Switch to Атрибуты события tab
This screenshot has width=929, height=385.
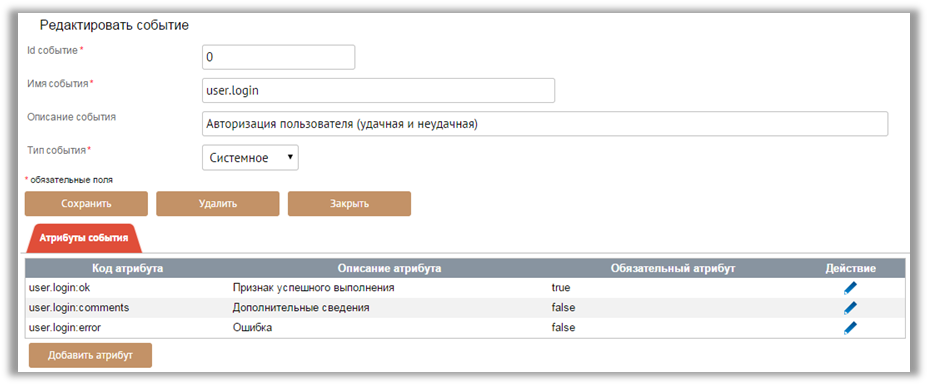[x=84, y=238]
